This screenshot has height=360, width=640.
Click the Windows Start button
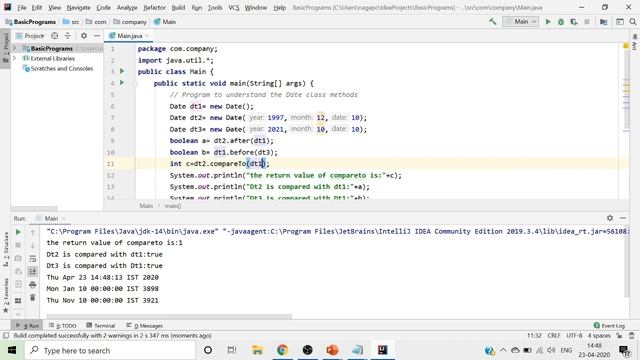pyautogui.click(x=12, y=350)
